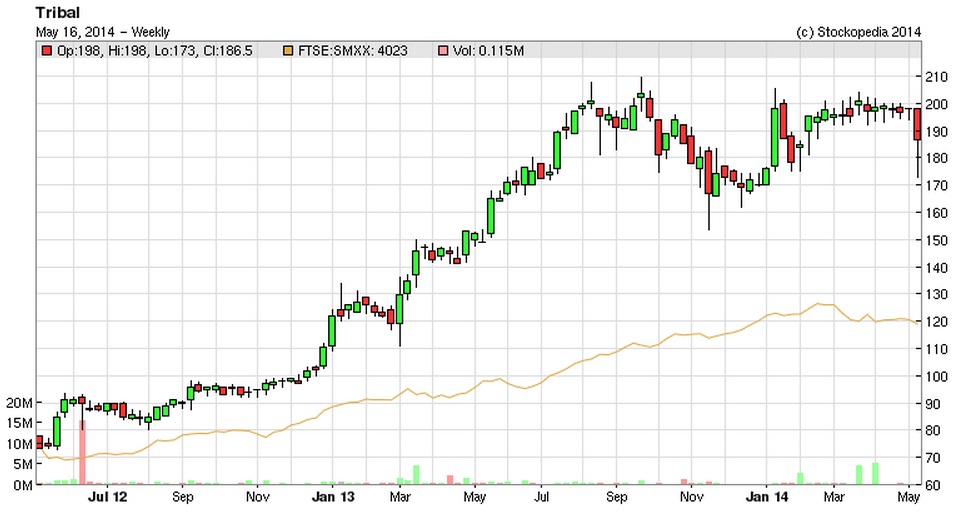Click the 'Jan 13' x-axis label
The width and height of the screenshot is (961, 520).
click(333, 497)
